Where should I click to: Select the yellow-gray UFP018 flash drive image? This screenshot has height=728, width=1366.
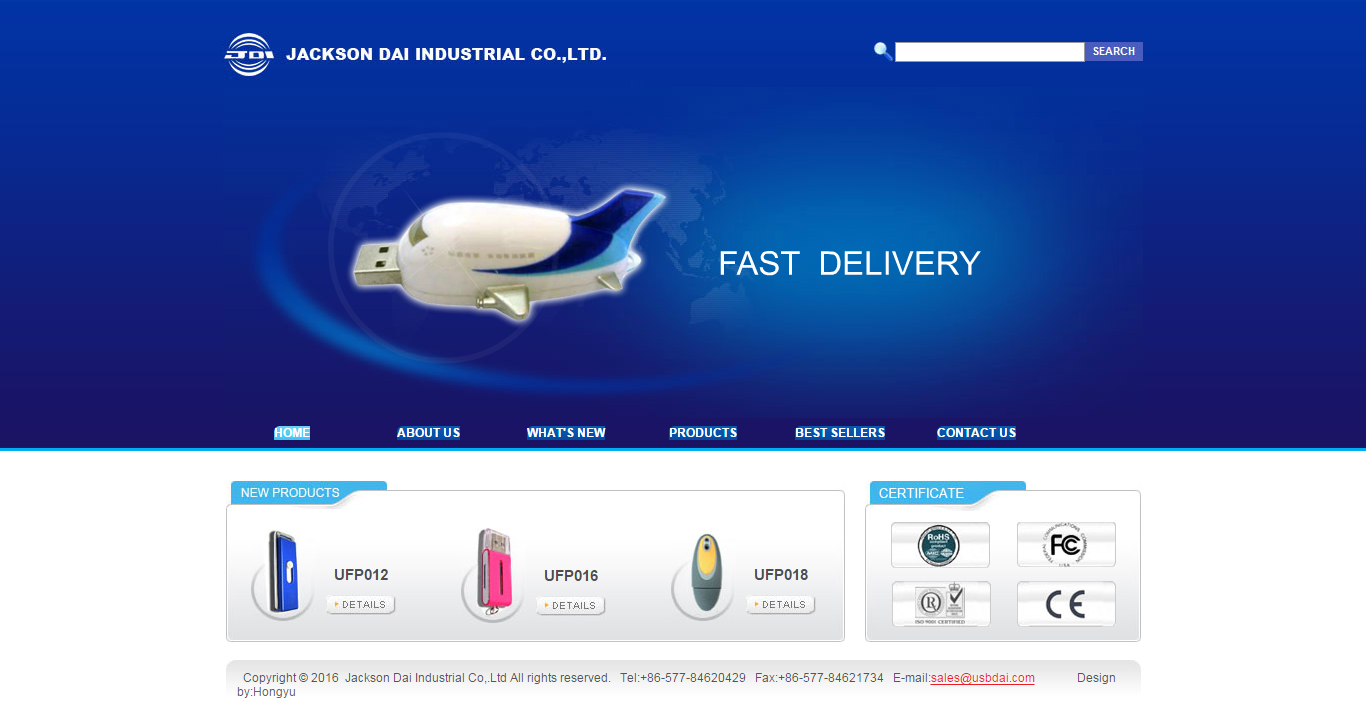704,577
